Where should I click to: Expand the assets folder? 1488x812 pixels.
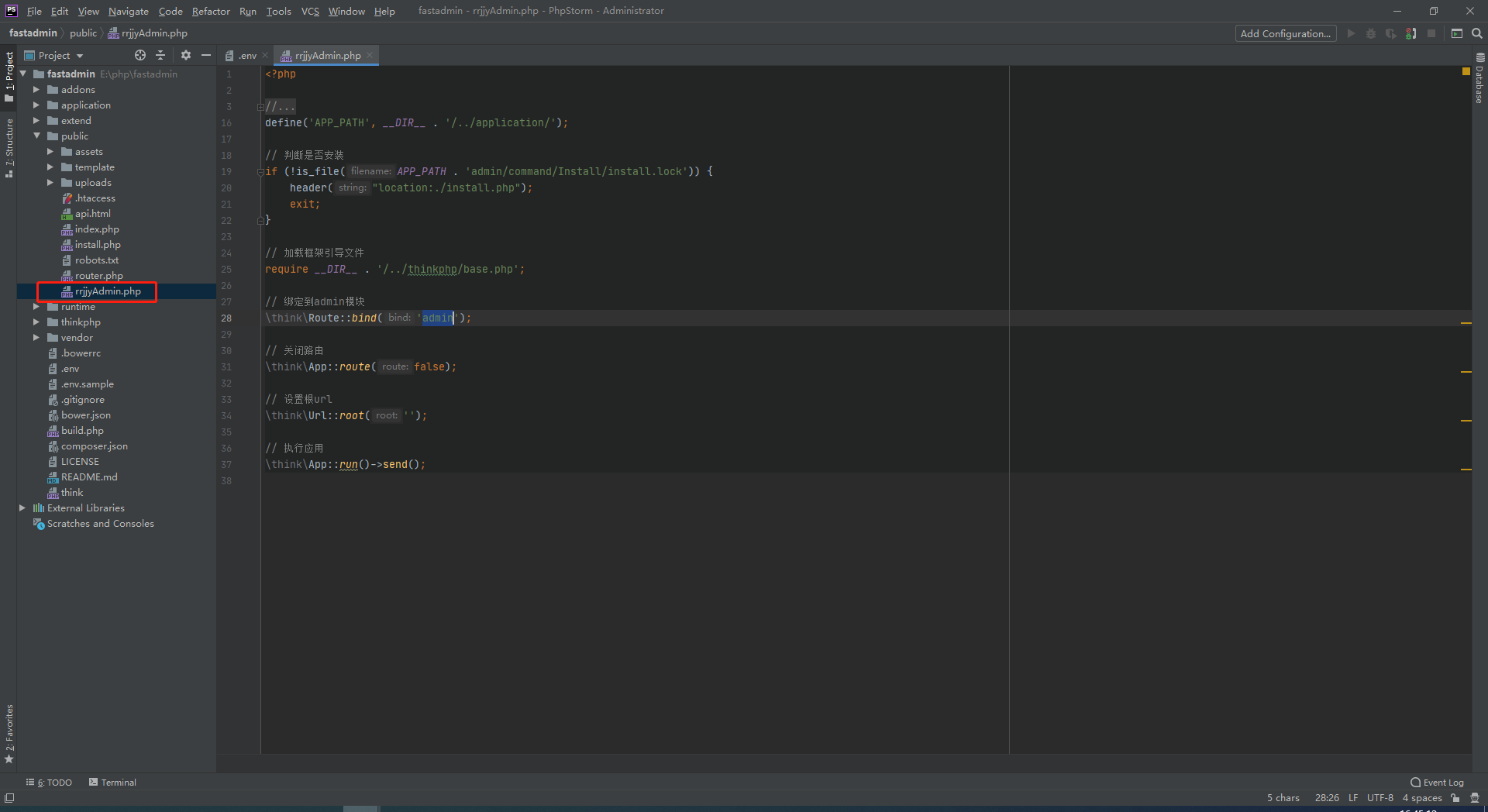coord(50,152)
